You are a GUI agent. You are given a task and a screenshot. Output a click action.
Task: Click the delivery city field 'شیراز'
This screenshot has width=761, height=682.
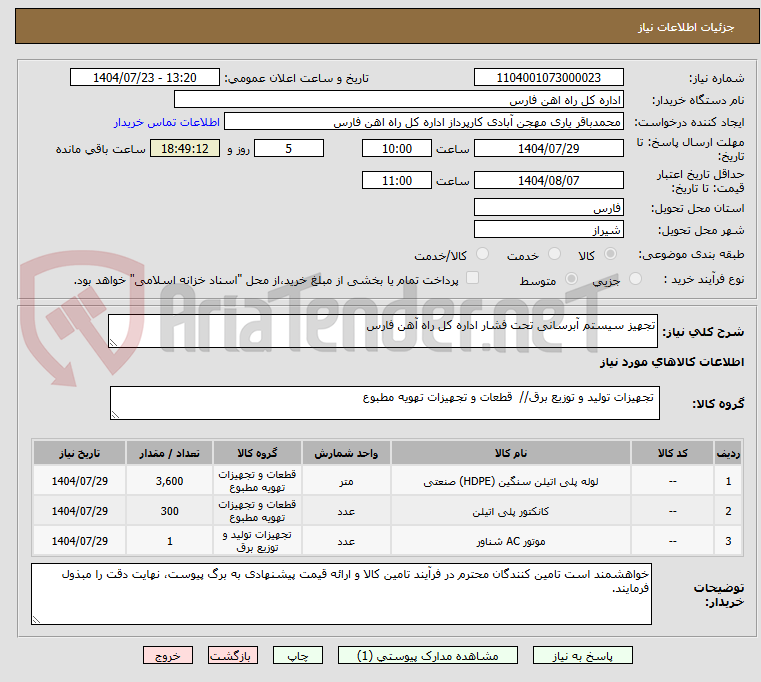coord(548,229)
